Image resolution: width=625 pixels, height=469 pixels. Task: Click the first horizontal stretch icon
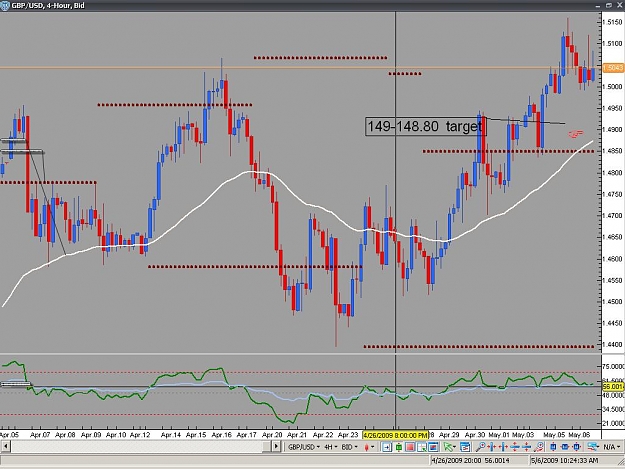(491, 447)
